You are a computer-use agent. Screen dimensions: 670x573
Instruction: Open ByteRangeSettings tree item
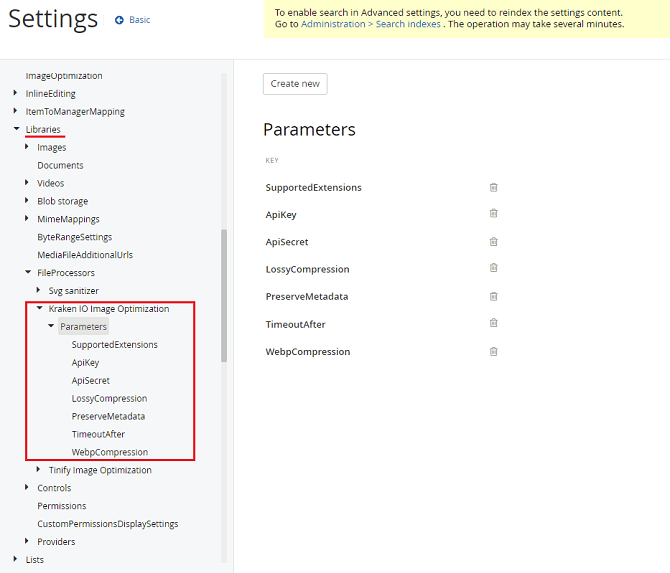[75, 237]
